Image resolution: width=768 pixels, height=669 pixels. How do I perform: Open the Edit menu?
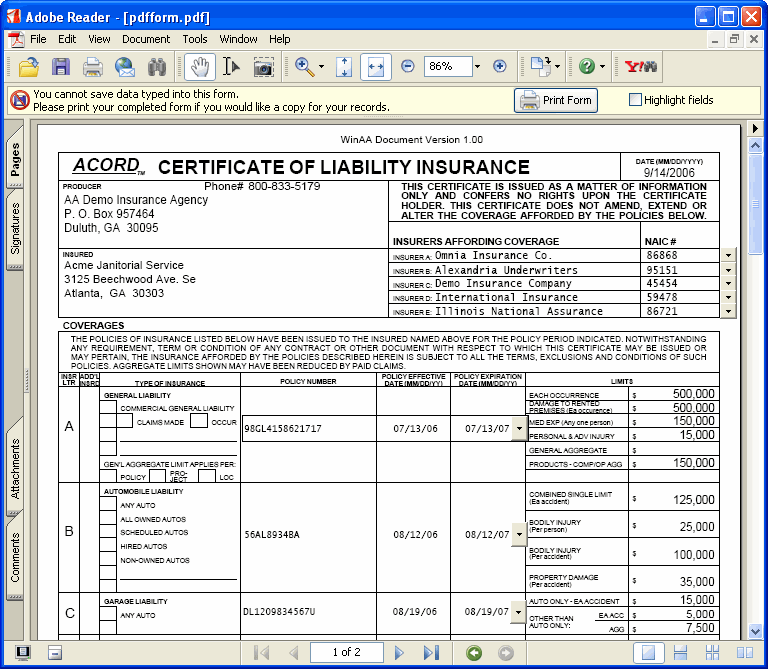pos(67,39)
